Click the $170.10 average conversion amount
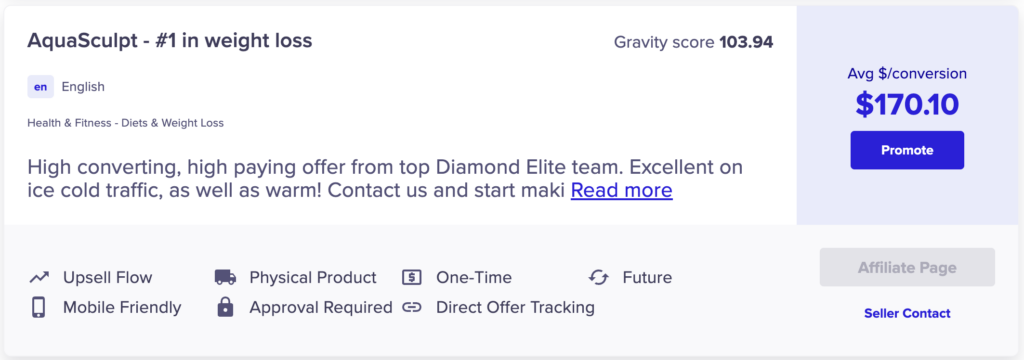Image resolution: width=1024 pixels, height=360 pixels. click(x=907, y=105)
